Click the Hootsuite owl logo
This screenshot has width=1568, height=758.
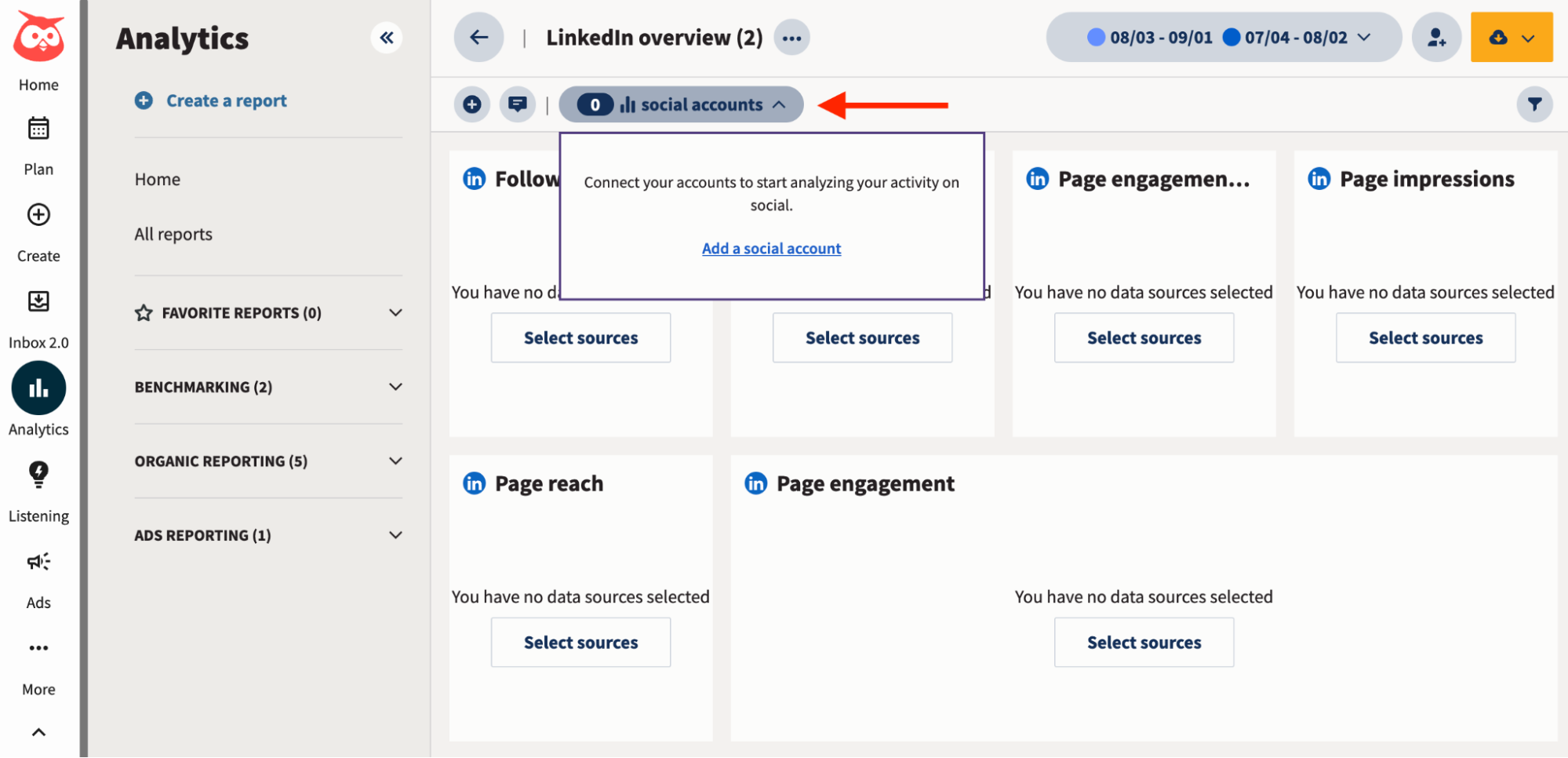pos(38,35)
